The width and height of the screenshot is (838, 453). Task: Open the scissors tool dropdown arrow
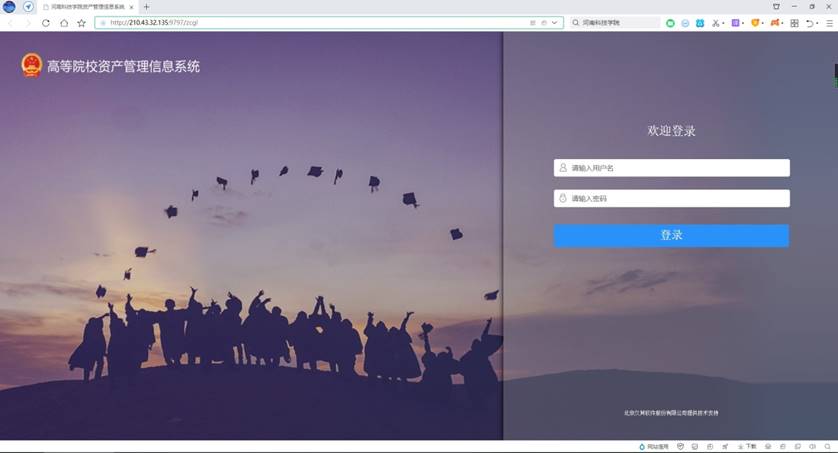(723, 24)
